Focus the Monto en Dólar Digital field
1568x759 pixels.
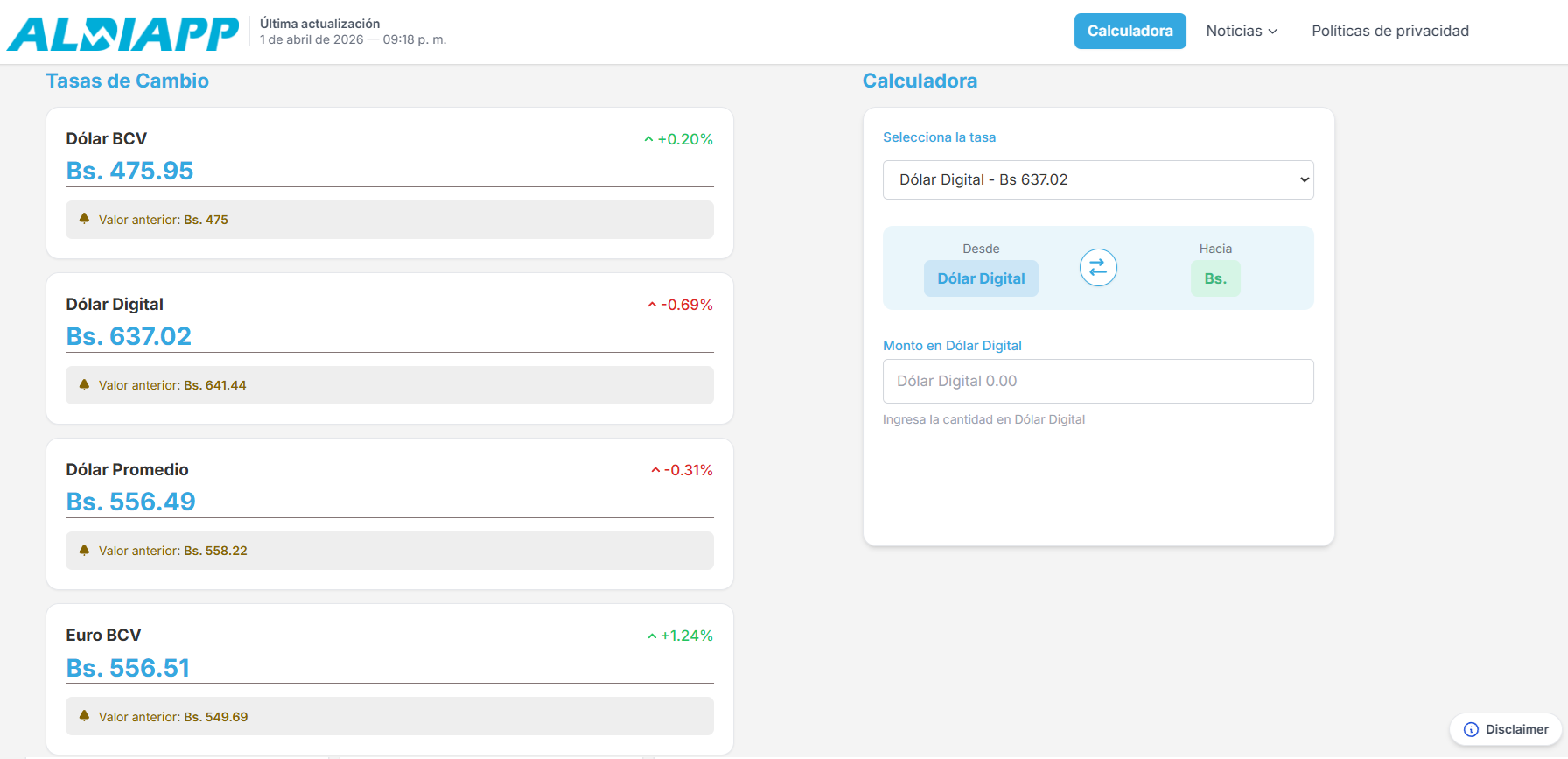coord(1098,381)
